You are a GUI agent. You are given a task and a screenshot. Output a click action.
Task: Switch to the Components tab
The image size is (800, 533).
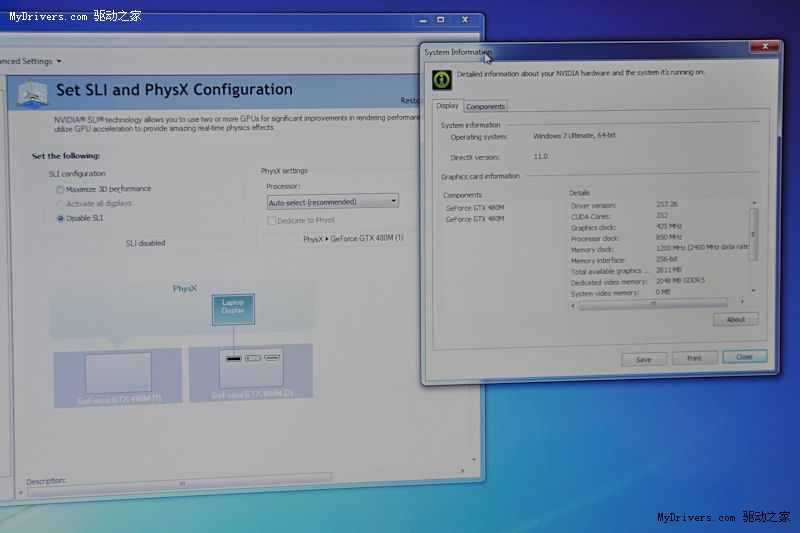[x=485, y=106]
